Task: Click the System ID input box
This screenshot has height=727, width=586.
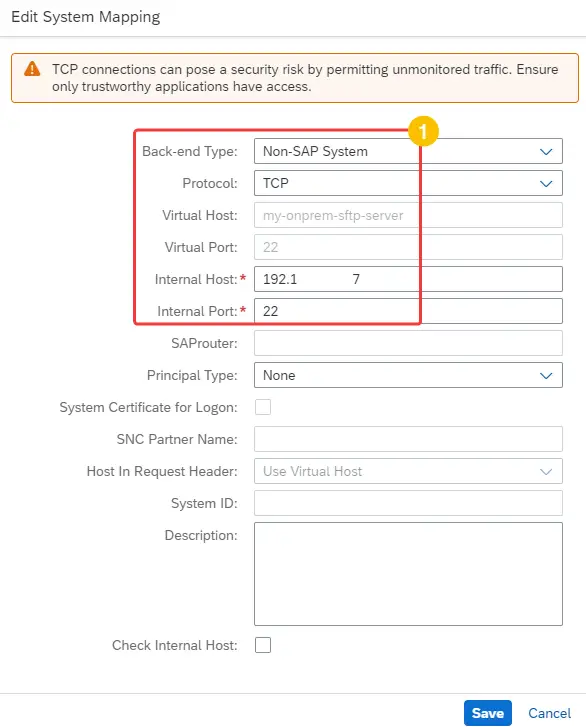Action: [408, 503]
